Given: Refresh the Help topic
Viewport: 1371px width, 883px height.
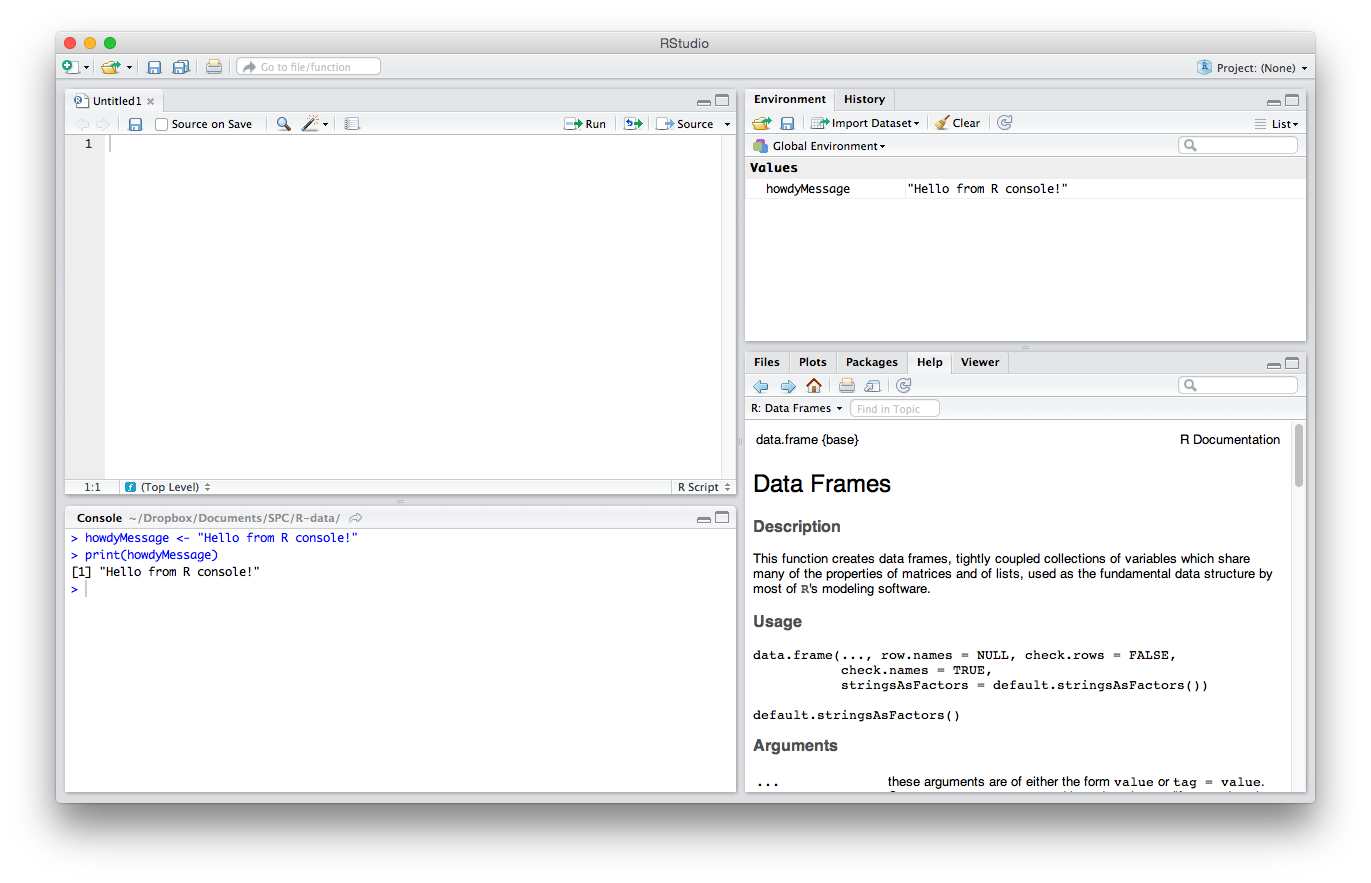Looking at the screenshot, I should click(x=904, y=386).
